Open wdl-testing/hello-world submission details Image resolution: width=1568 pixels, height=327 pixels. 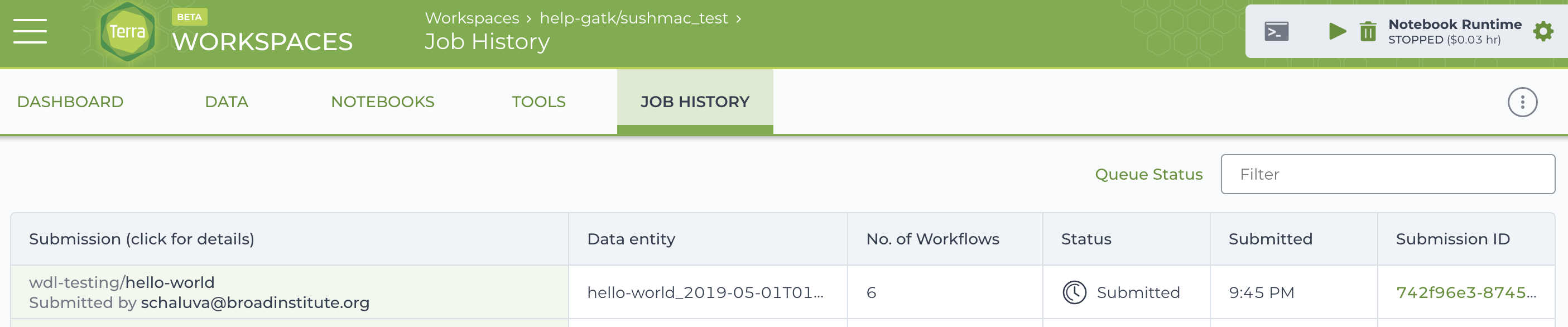122,282
